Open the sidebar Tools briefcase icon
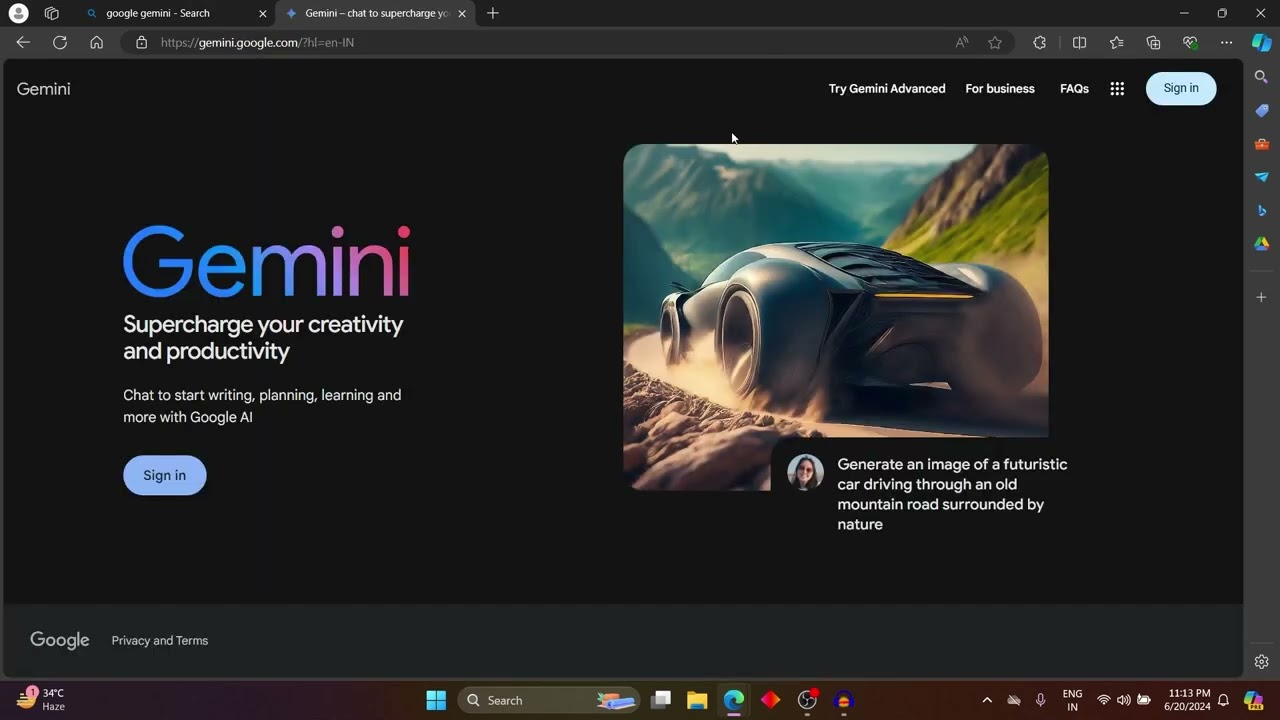Screen dimensions: 1280x720 tap(1262, 144)
